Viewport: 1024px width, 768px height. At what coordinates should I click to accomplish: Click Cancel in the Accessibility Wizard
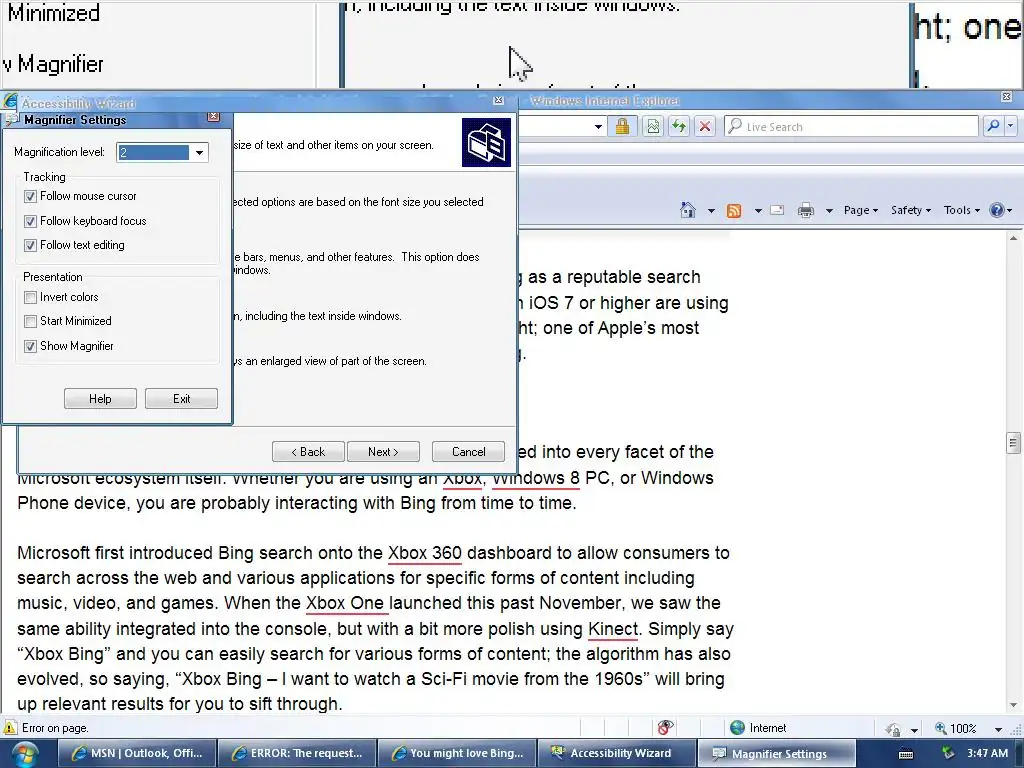(x=468, y=451)
